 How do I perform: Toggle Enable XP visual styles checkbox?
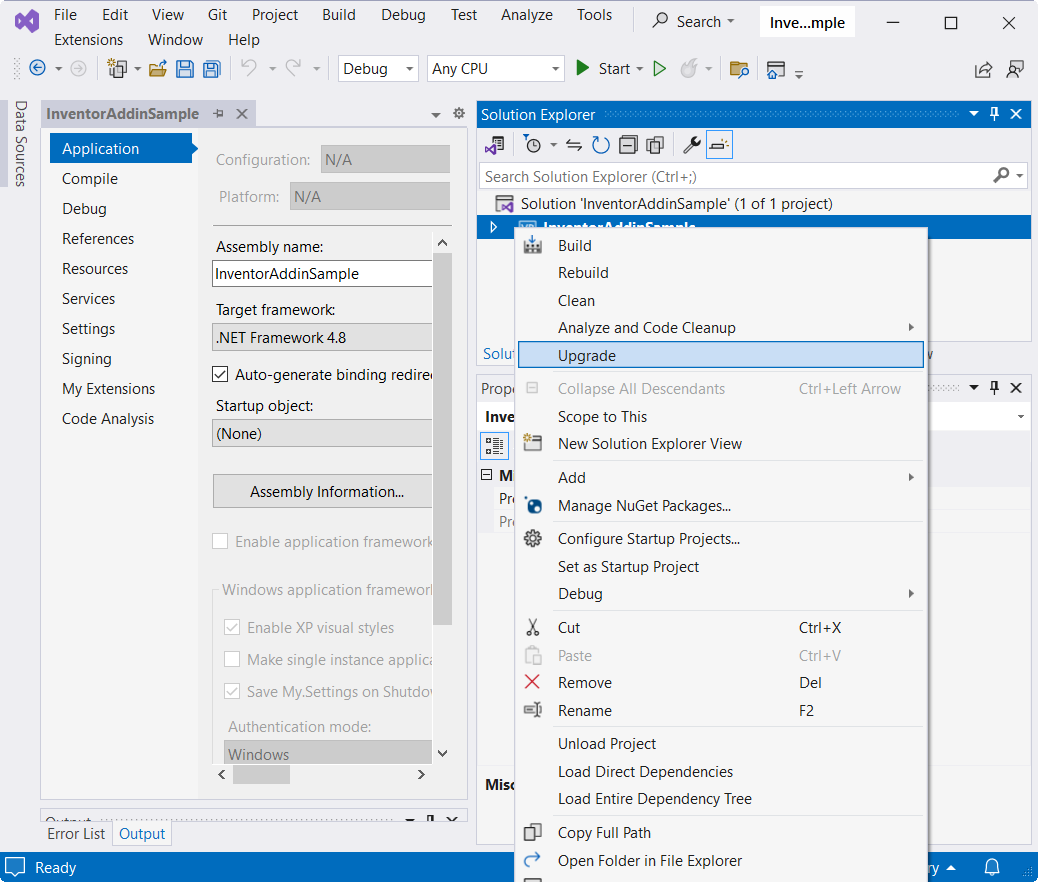(x=232, y=627)
